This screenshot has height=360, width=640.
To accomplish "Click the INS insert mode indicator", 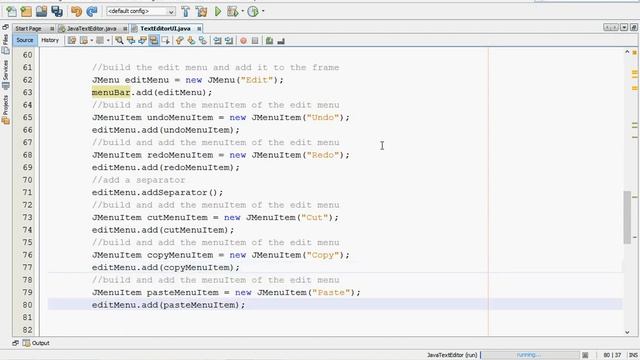I will pyautogui.click(x=633, y=355).
